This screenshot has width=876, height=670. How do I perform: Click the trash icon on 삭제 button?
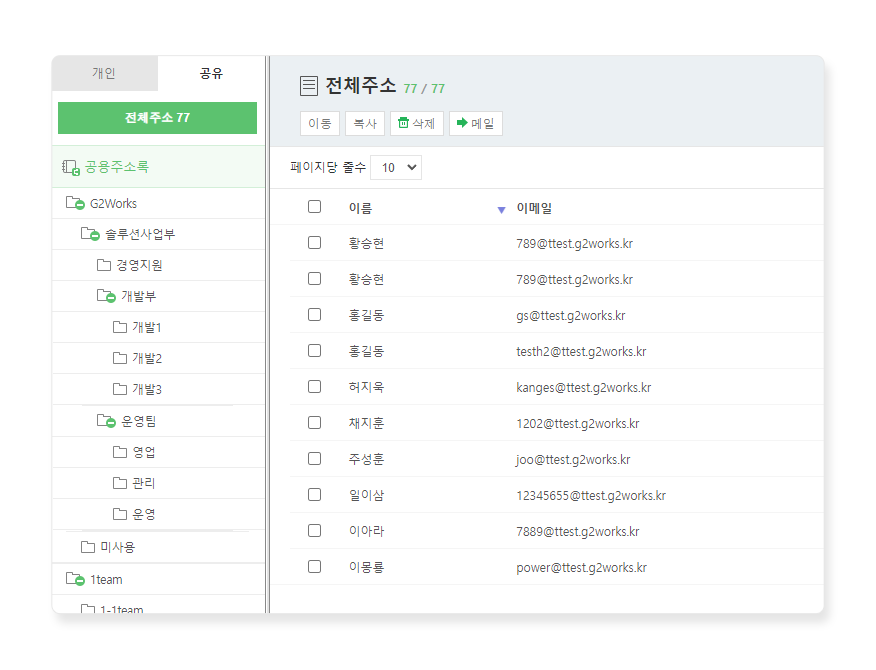pyautogui.click(x=403, y=123)
